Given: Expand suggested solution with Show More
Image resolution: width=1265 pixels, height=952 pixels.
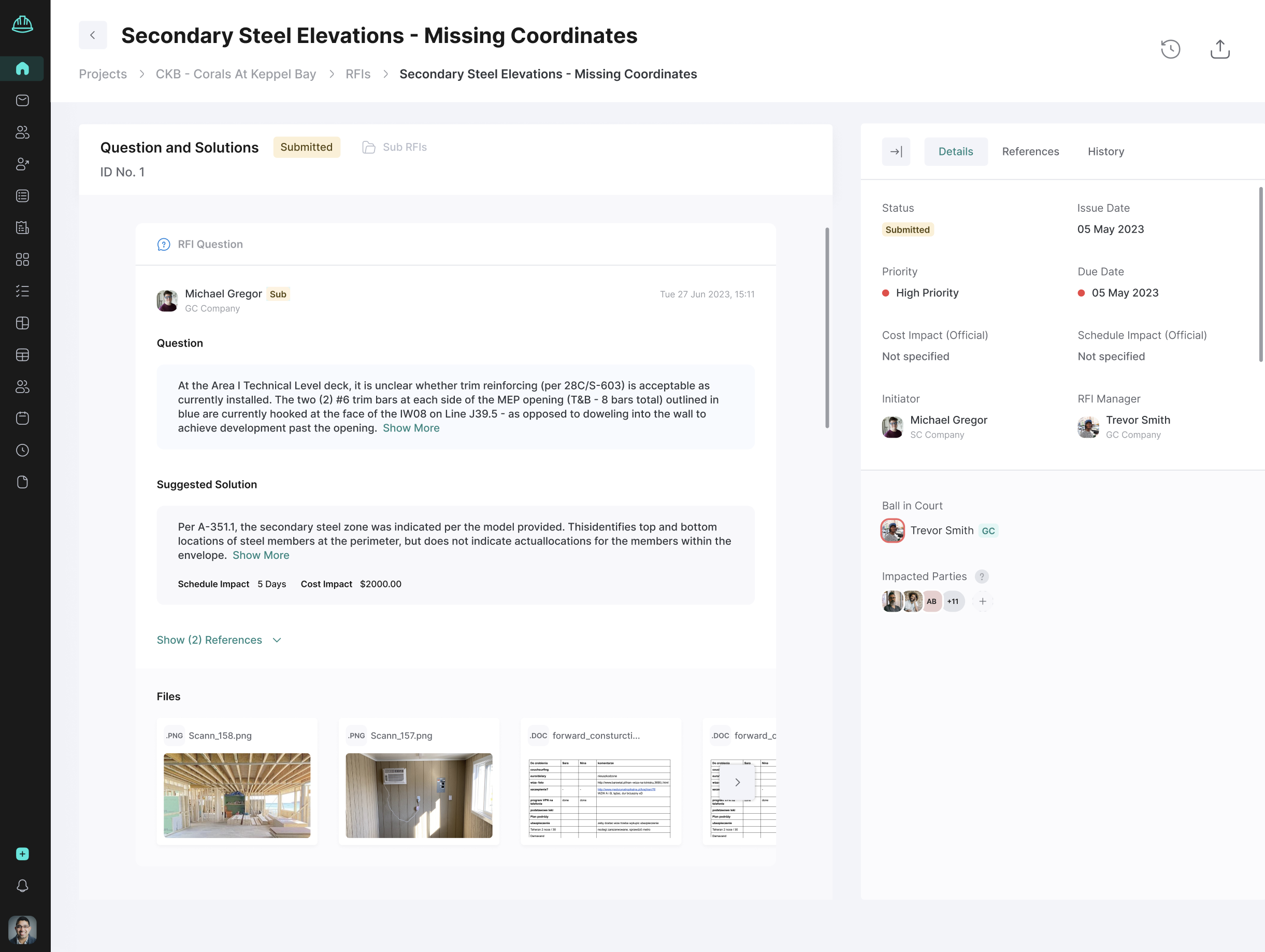Looking at the screenshot, I should (261, 555).
